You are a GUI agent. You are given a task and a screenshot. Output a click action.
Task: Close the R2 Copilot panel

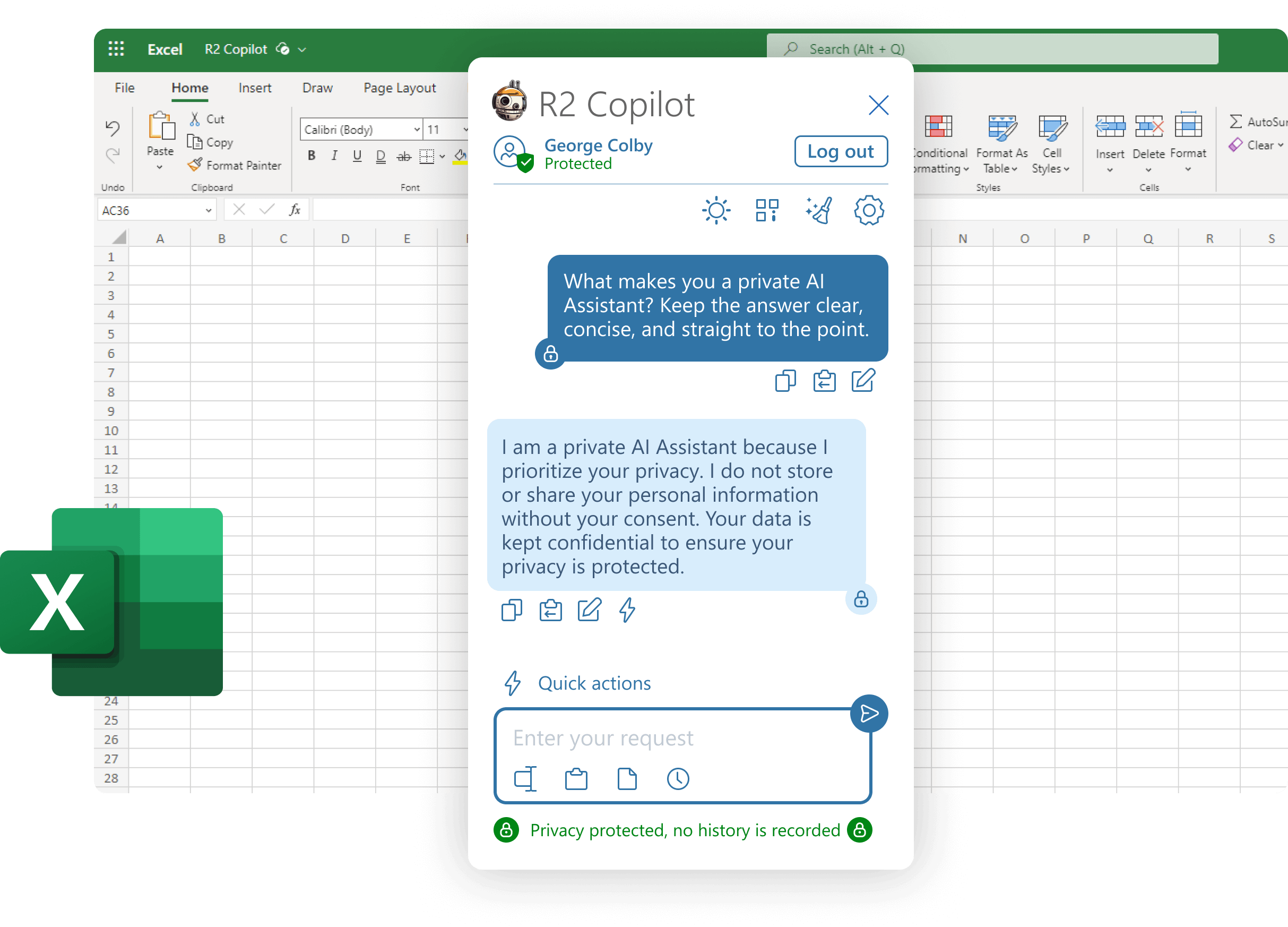878,105
